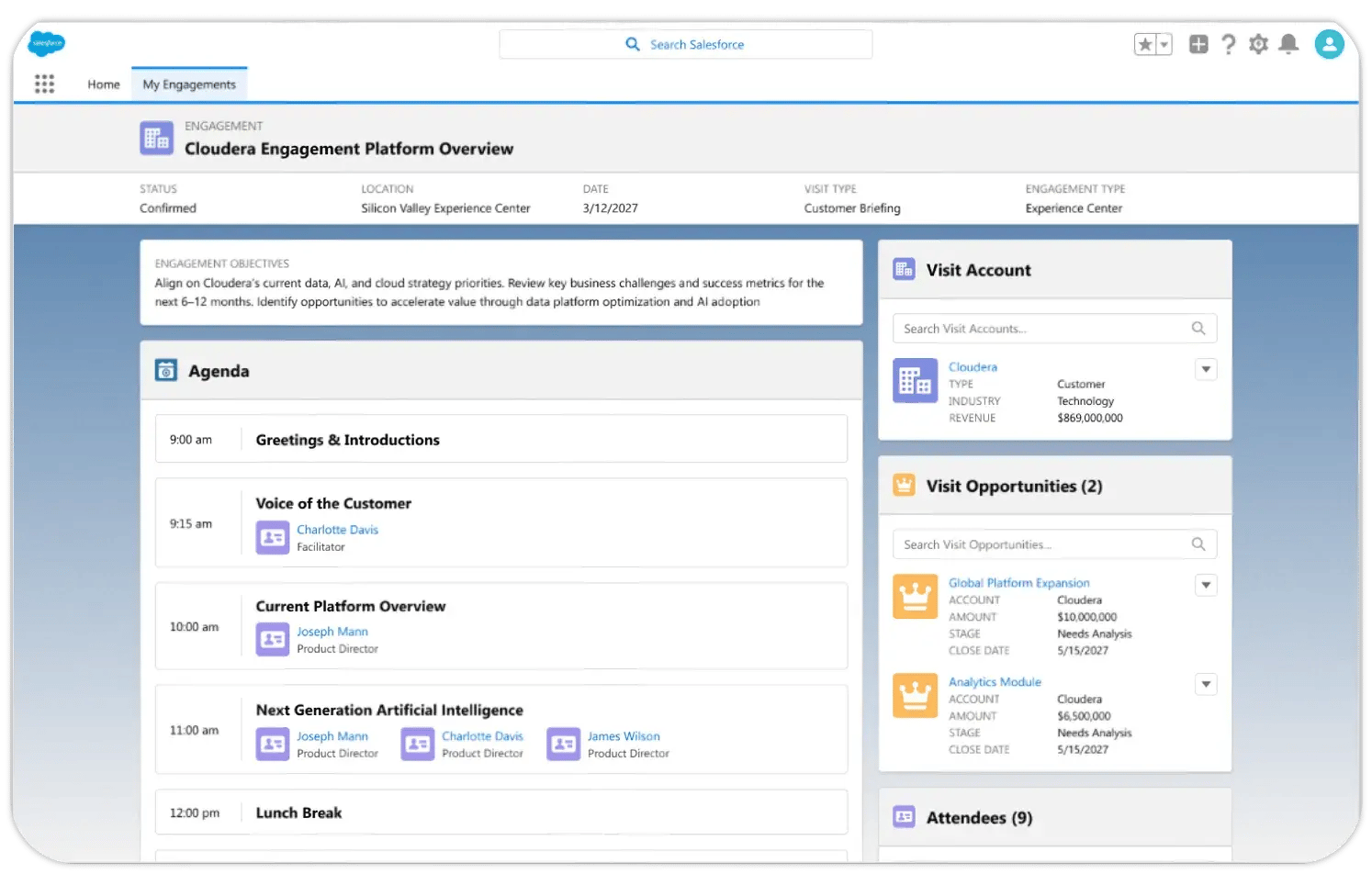Click the Technology industry value

click(1085, 401)
